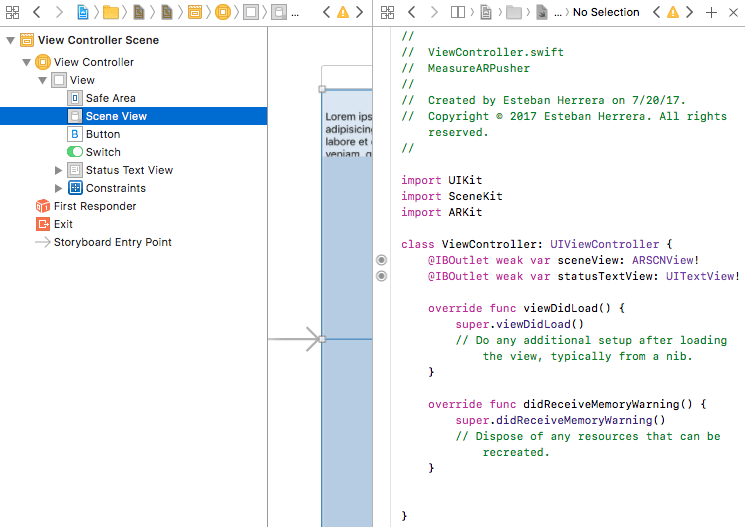Screen dimensions: 745x527
Task: Click the warning icon in the left jump bar
Action: tap(343, 12)
